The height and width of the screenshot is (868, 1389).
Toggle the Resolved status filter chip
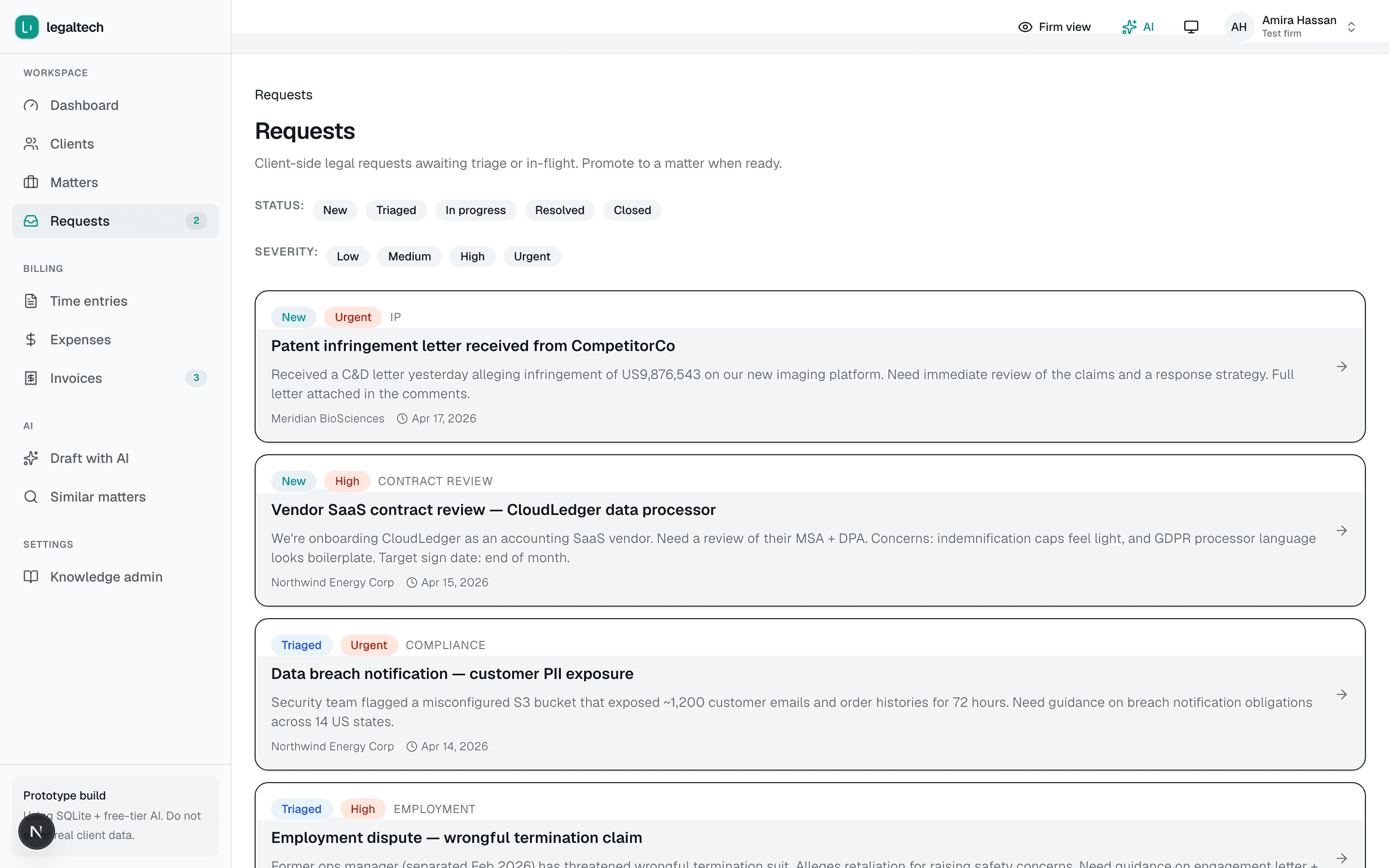tap(559, 210)
